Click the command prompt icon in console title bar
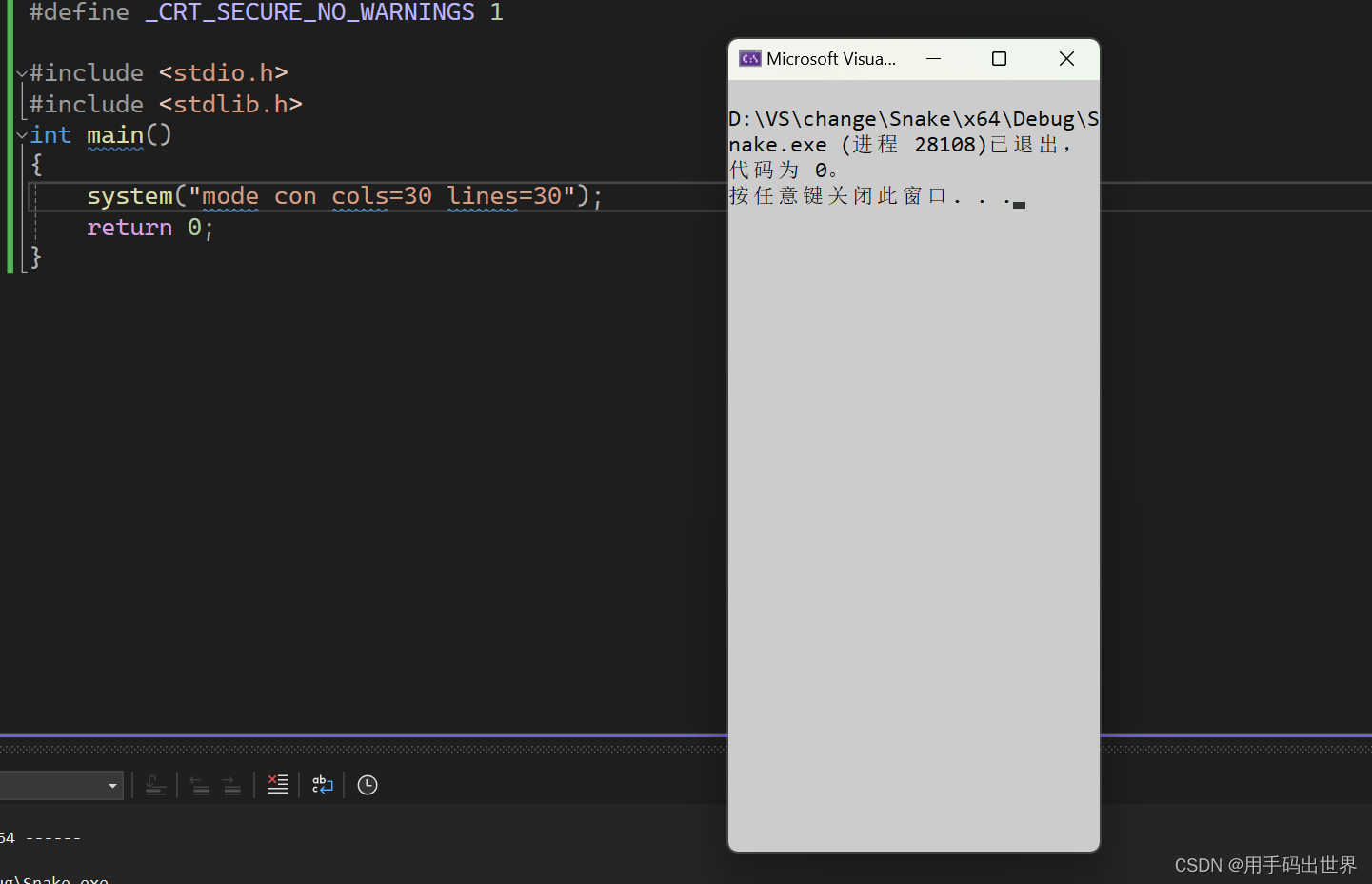This screenshot has height=884, width=1372. coord(750,58)
